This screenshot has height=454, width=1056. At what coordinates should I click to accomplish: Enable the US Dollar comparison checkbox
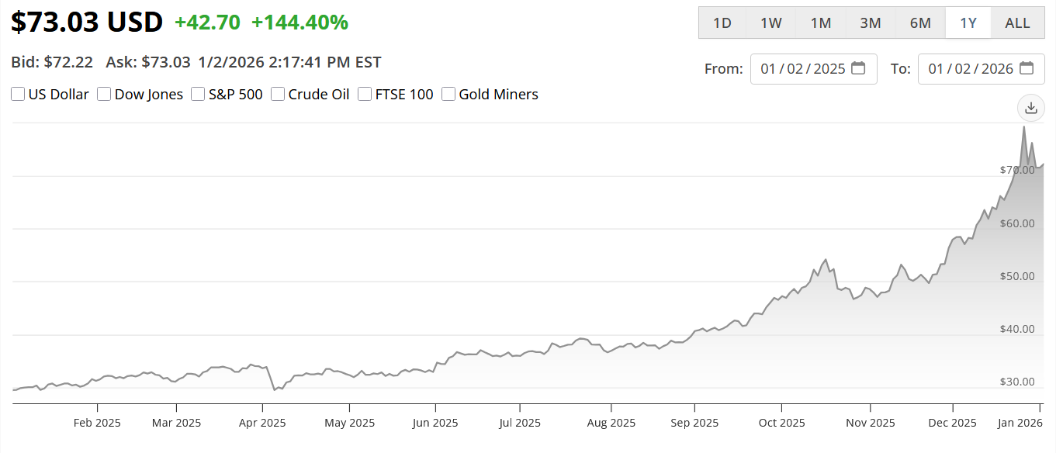(18, 95)
